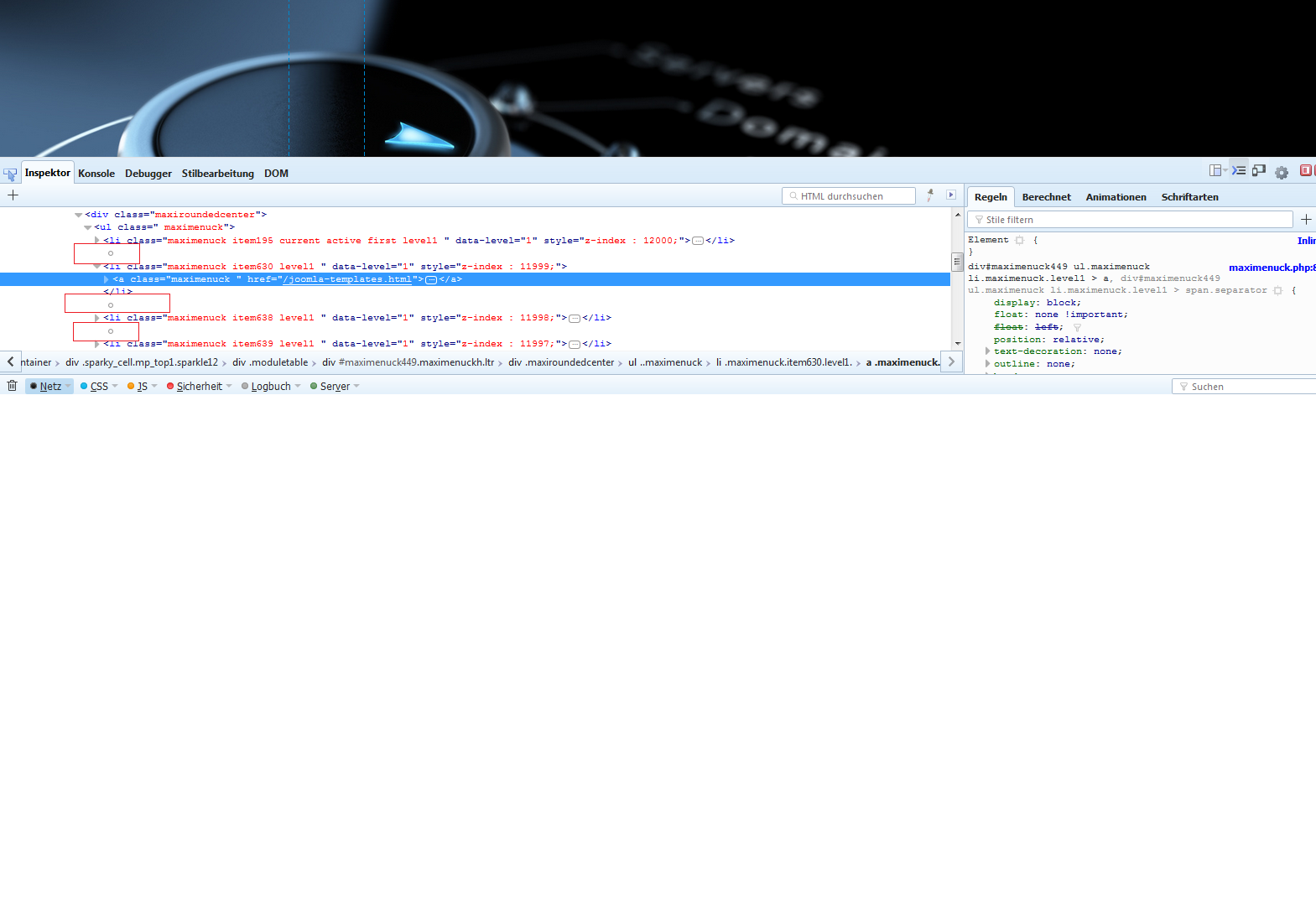
Task: Expand the selected anchor maximenuck node
Action: (106, 279)
